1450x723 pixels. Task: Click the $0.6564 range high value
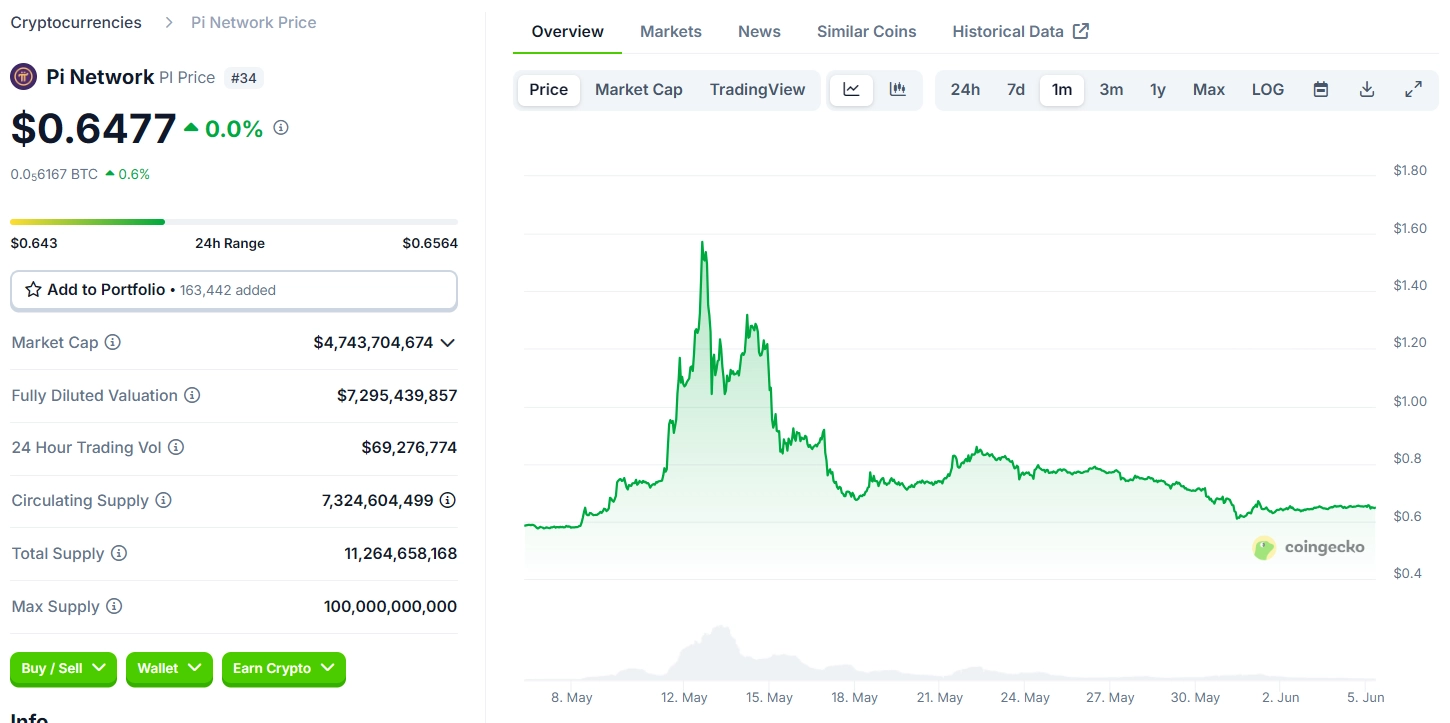[x=430, y=243]
